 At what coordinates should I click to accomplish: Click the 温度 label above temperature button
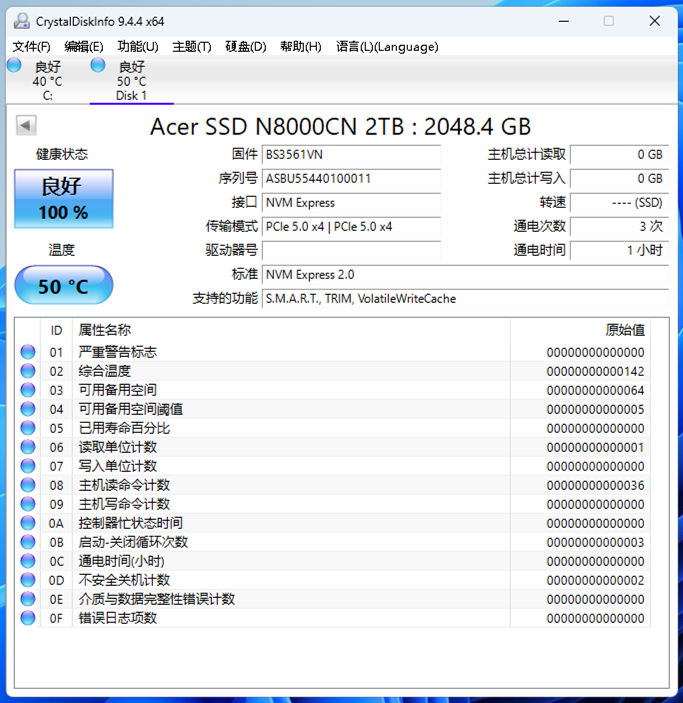point(62,250)
